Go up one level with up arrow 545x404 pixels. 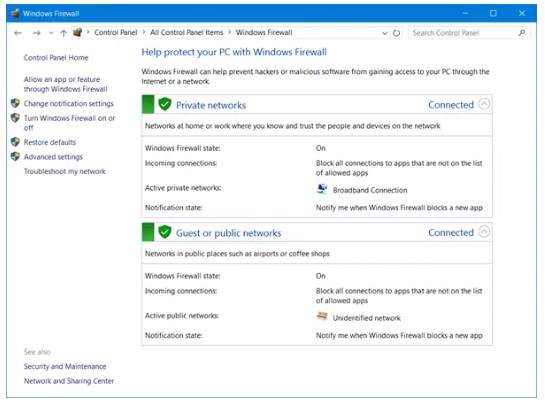click(63, 33)
